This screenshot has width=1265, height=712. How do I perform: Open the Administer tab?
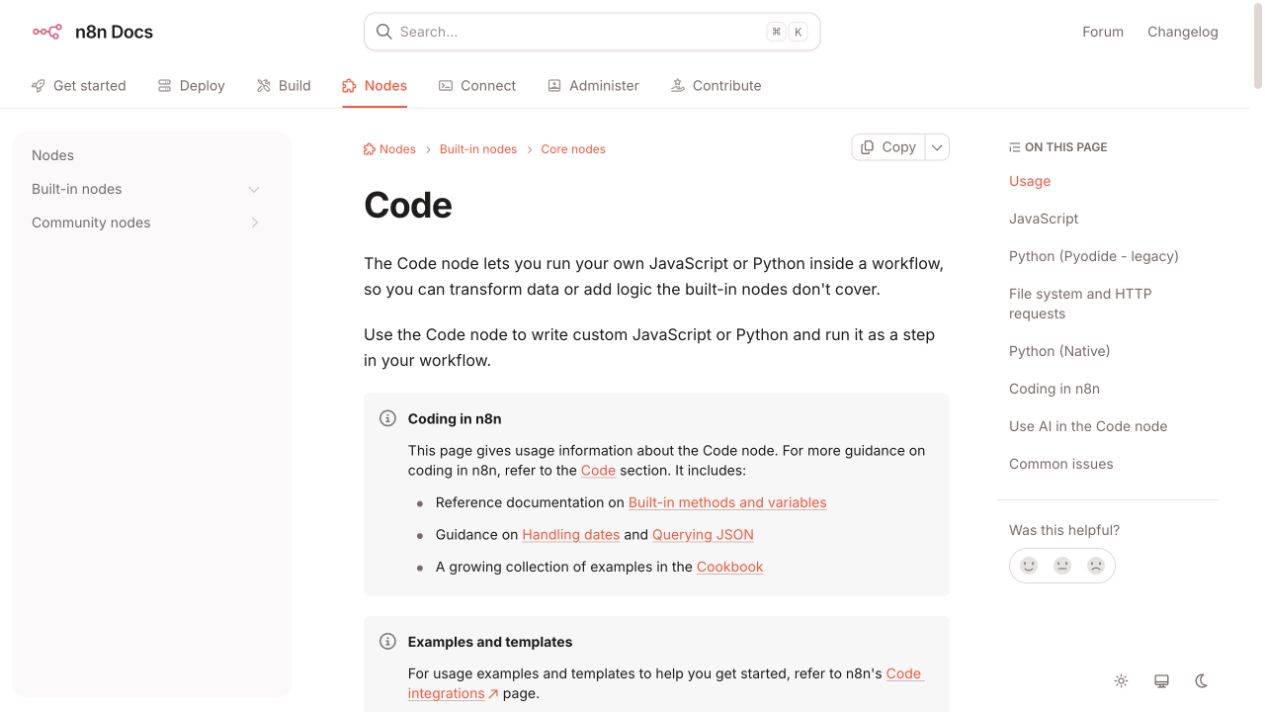pos(594,86)
